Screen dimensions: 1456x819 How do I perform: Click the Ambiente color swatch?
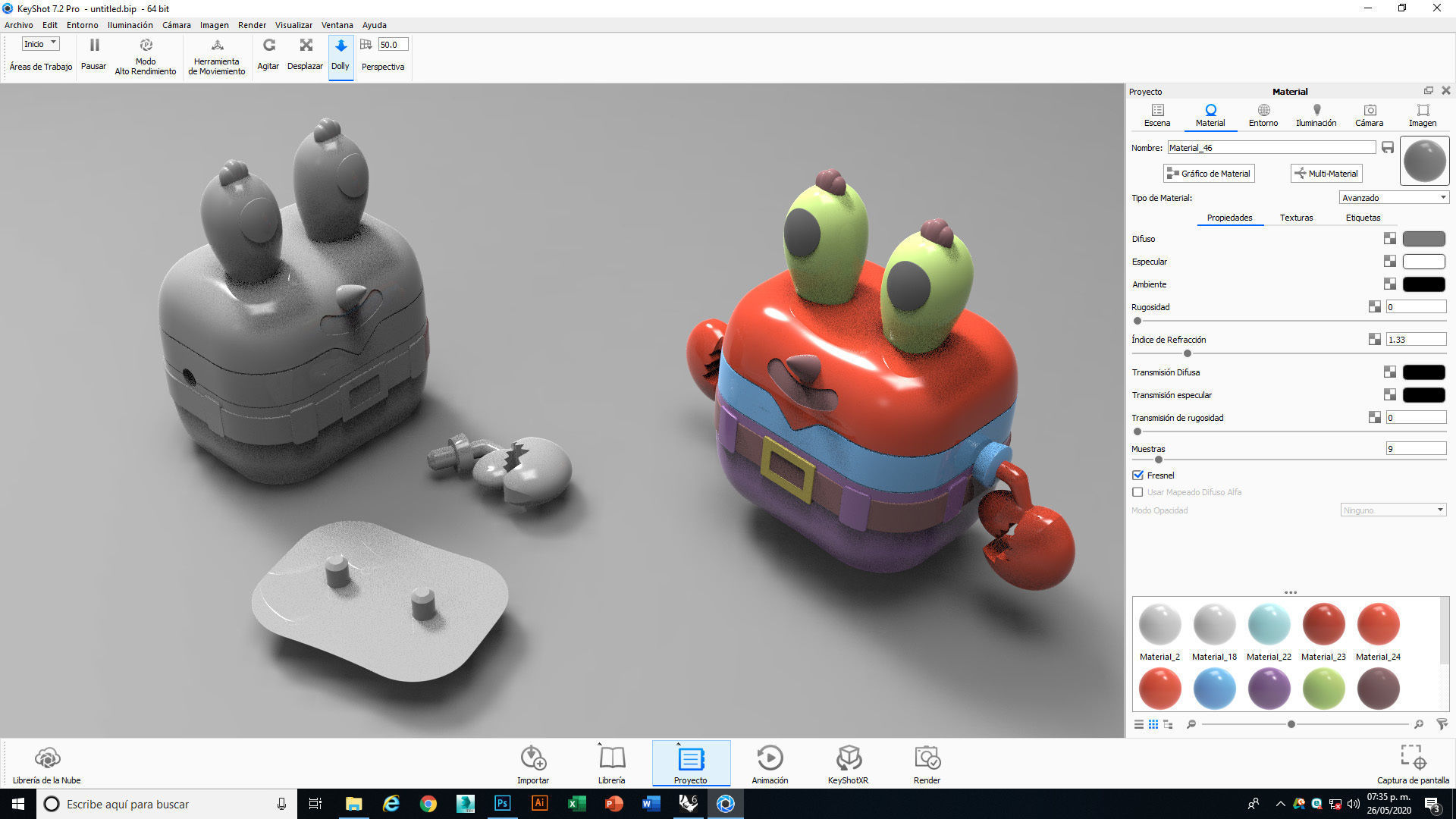pos(1424,284)
